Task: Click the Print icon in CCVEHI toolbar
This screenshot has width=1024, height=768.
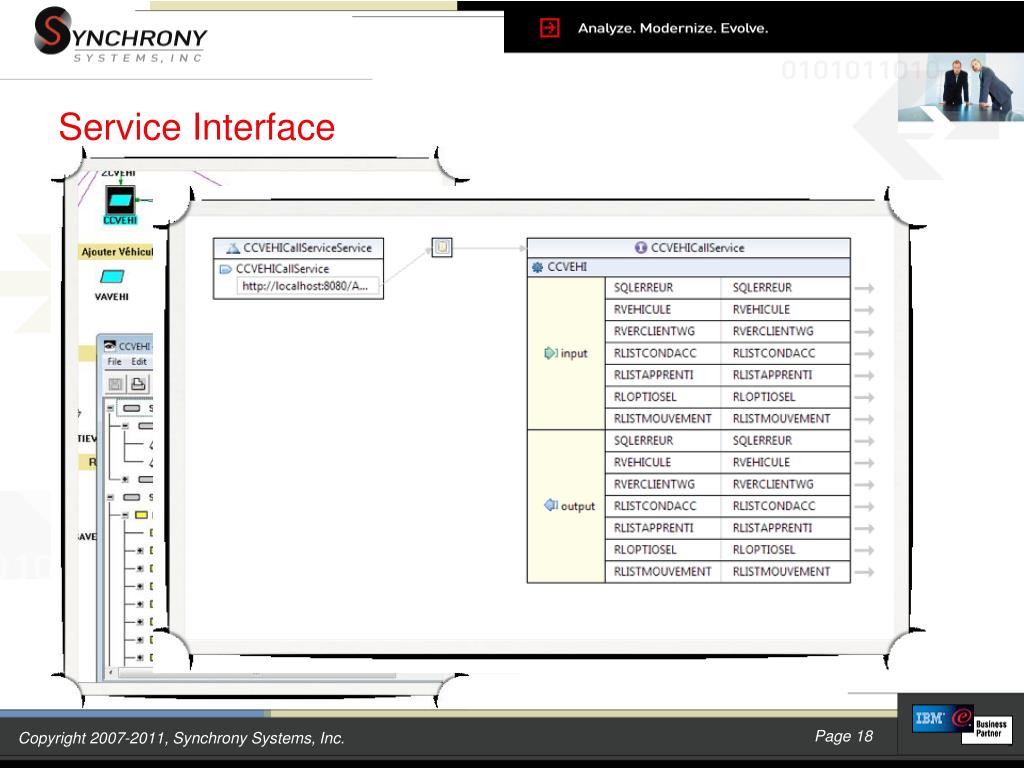Action: [x=138, y=384]
